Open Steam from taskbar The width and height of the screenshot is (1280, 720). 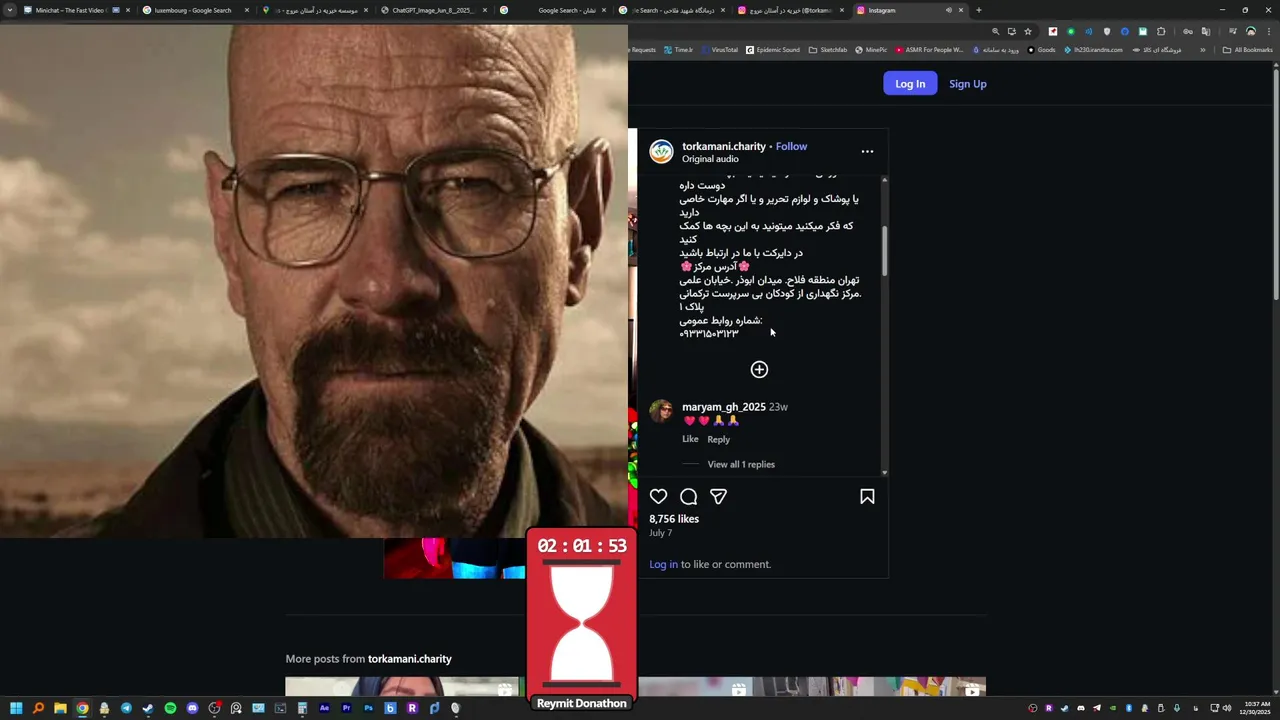148,708
